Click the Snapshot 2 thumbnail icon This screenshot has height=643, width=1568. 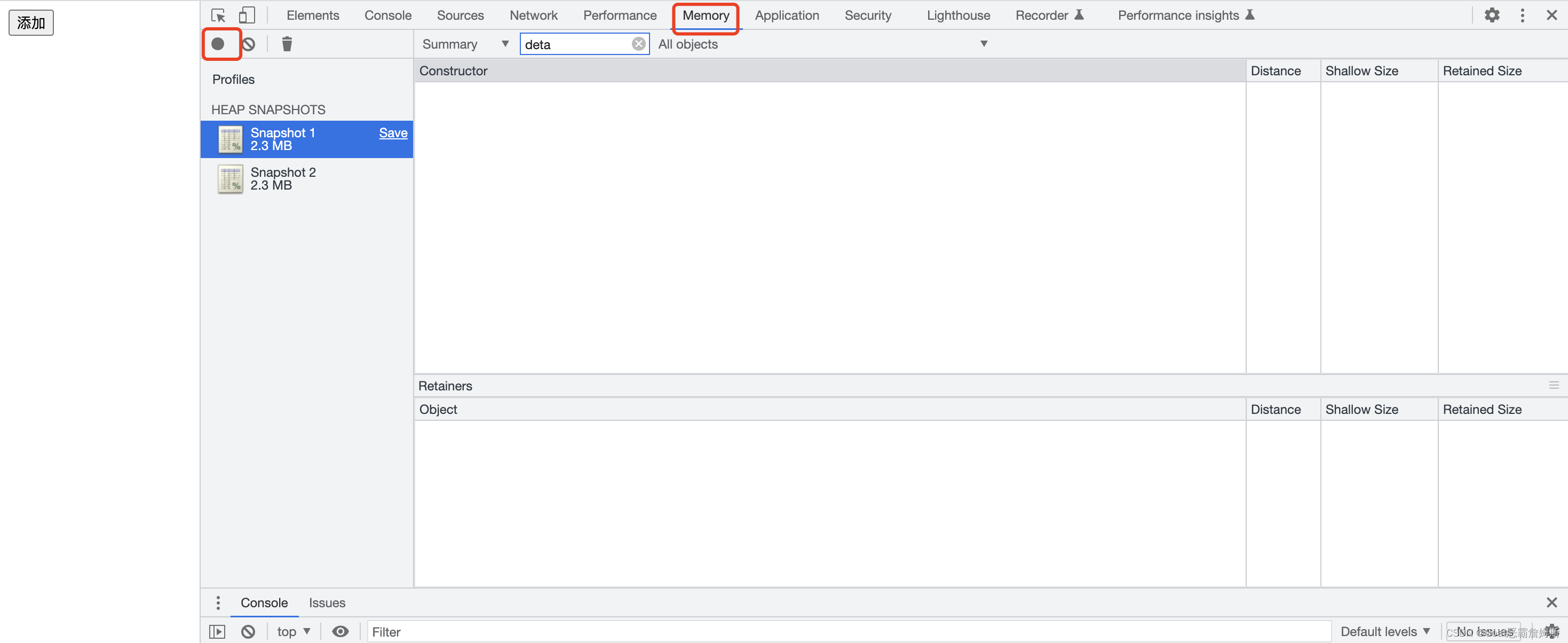tap(230, 179)
